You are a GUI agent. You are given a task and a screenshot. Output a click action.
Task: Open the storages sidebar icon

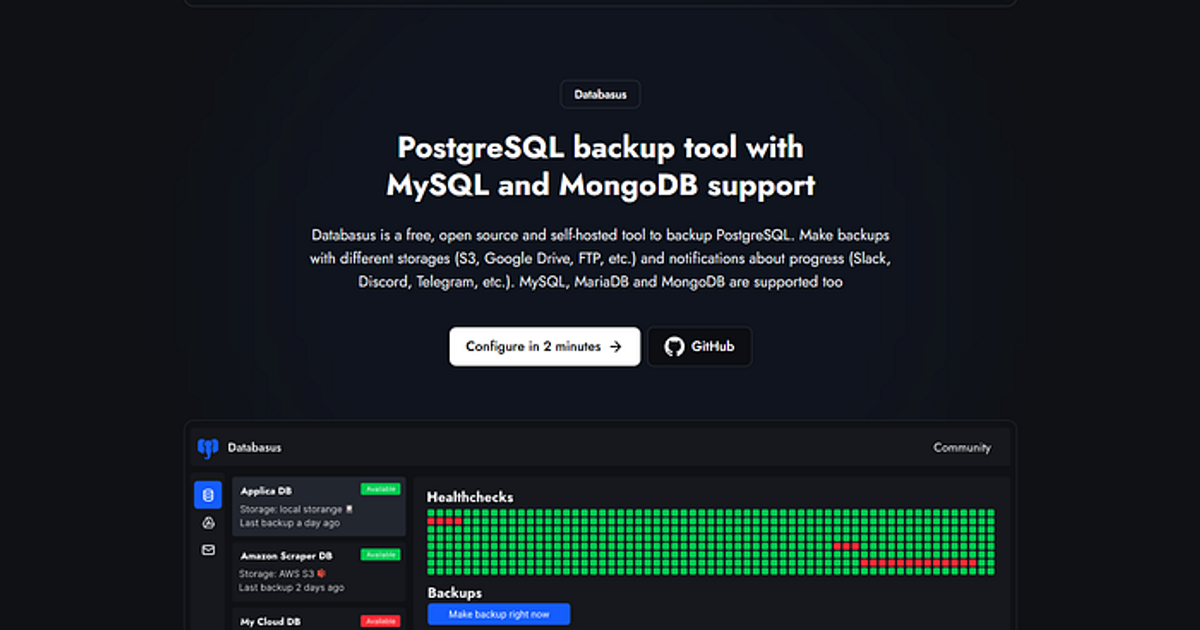[x=208, y=523]
